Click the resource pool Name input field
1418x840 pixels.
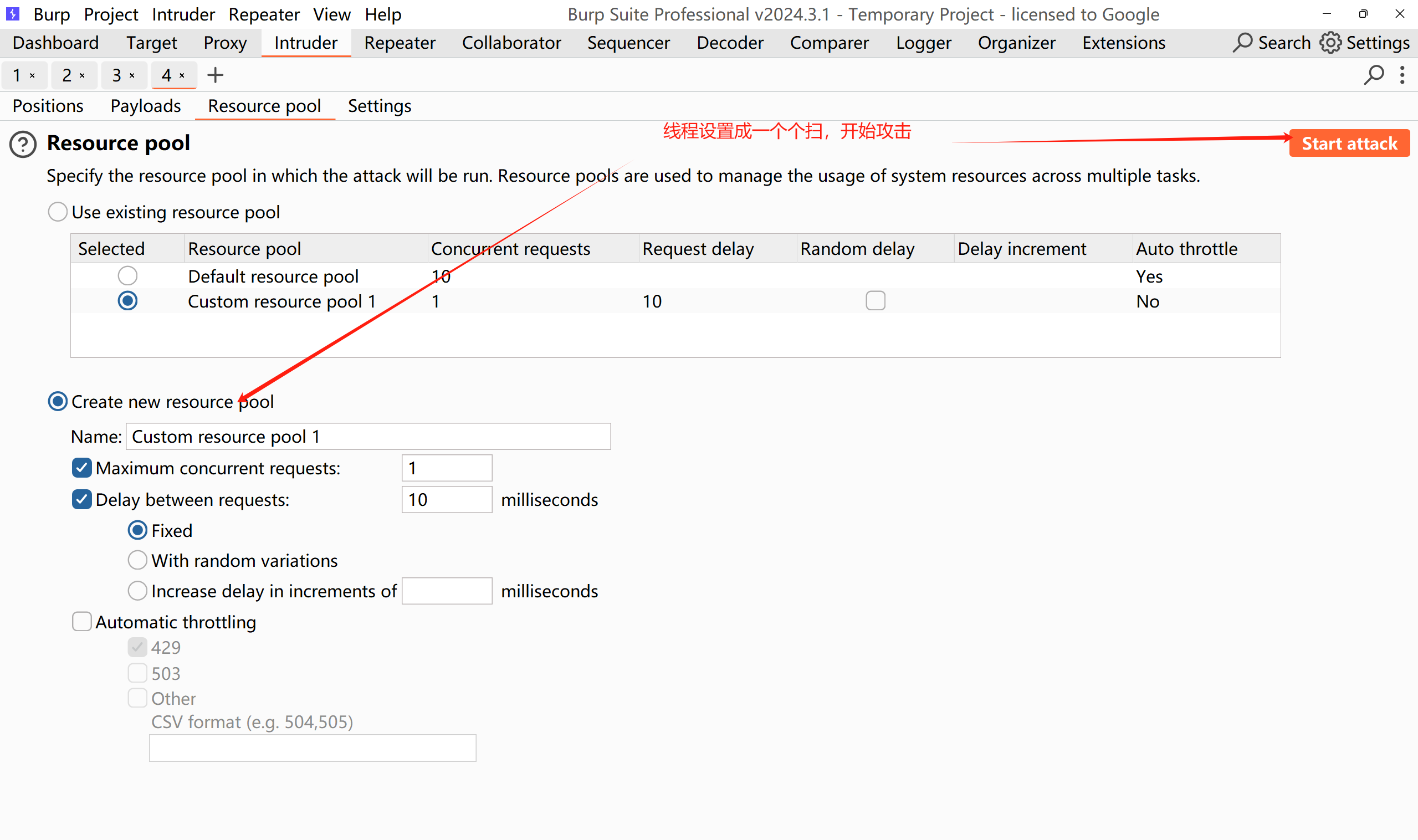pyautogui.click(x=368, y=437)
